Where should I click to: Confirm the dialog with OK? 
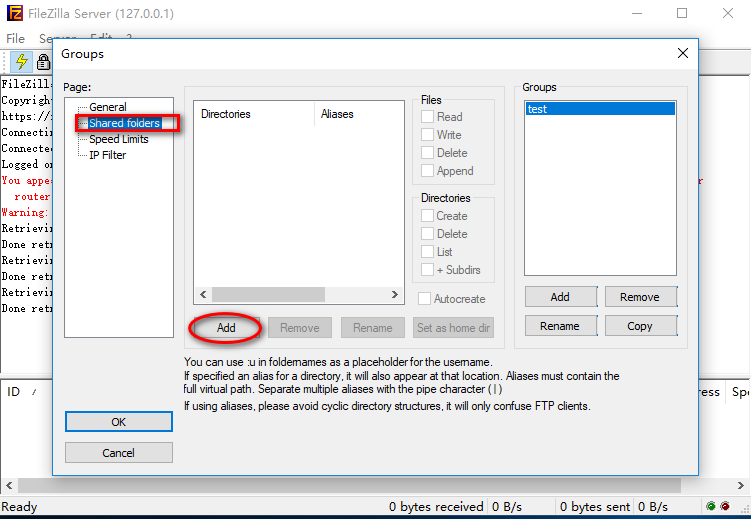(x=119, y=422)
